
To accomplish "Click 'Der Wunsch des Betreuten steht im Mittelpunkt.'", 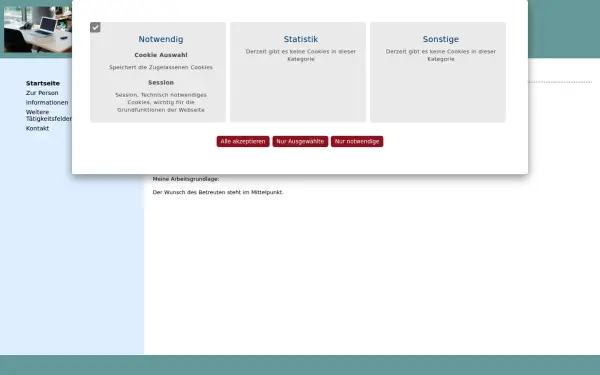I will coord(218,192).
